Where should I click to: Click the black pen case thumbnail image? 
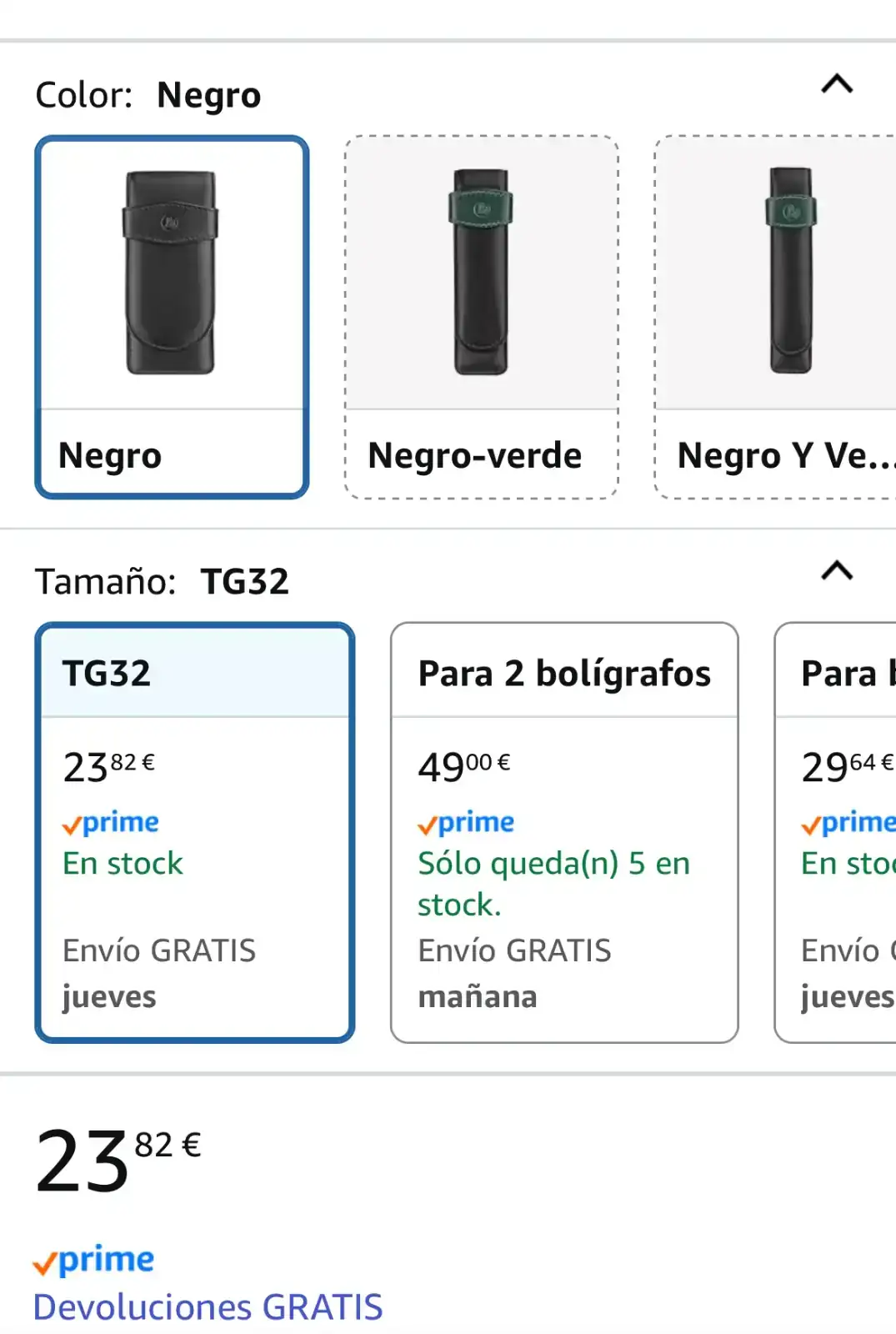[x=171, y=273]
